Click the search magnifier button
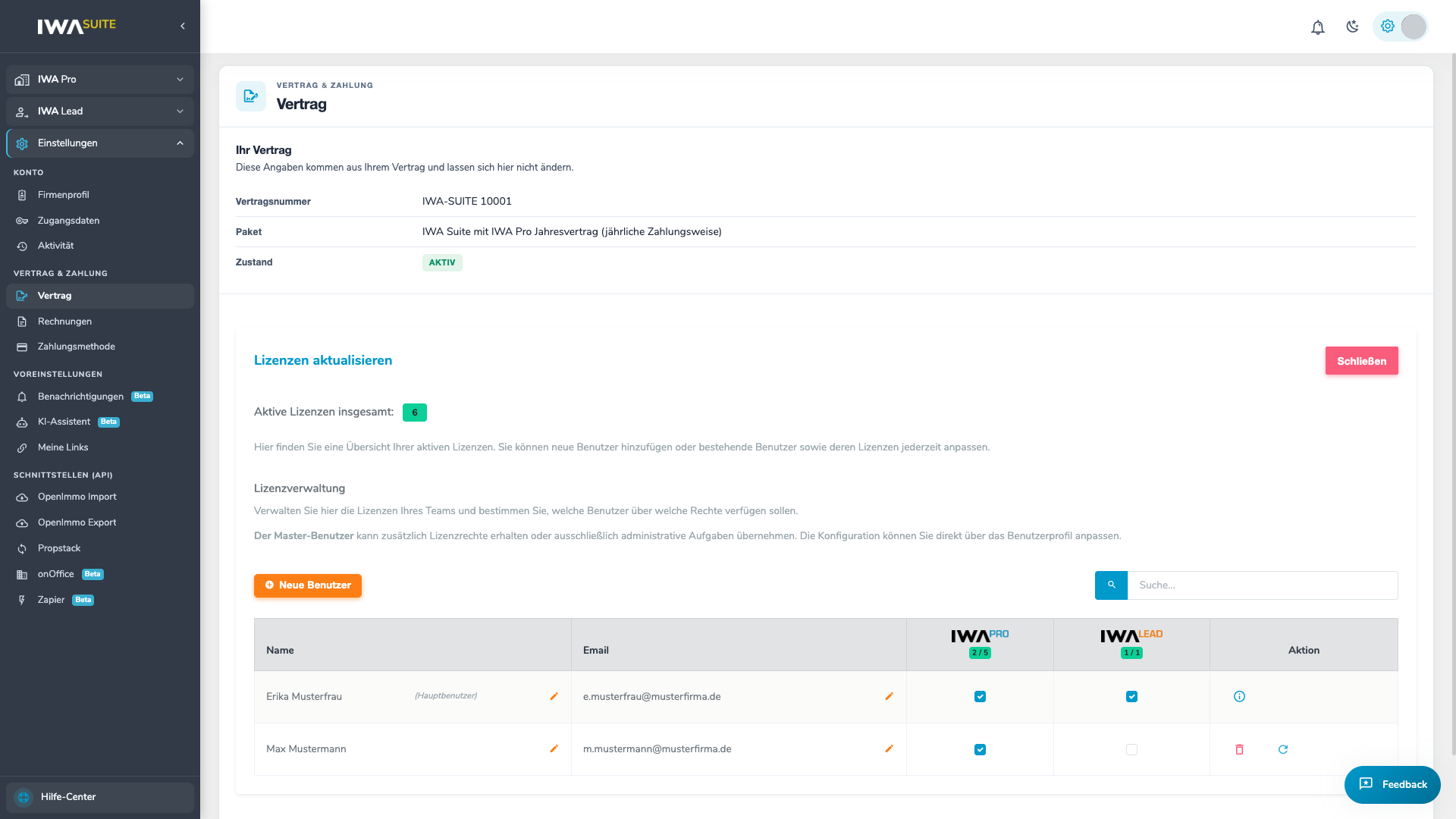This screenshot has width=1456, height=819. click(1112, 585)
